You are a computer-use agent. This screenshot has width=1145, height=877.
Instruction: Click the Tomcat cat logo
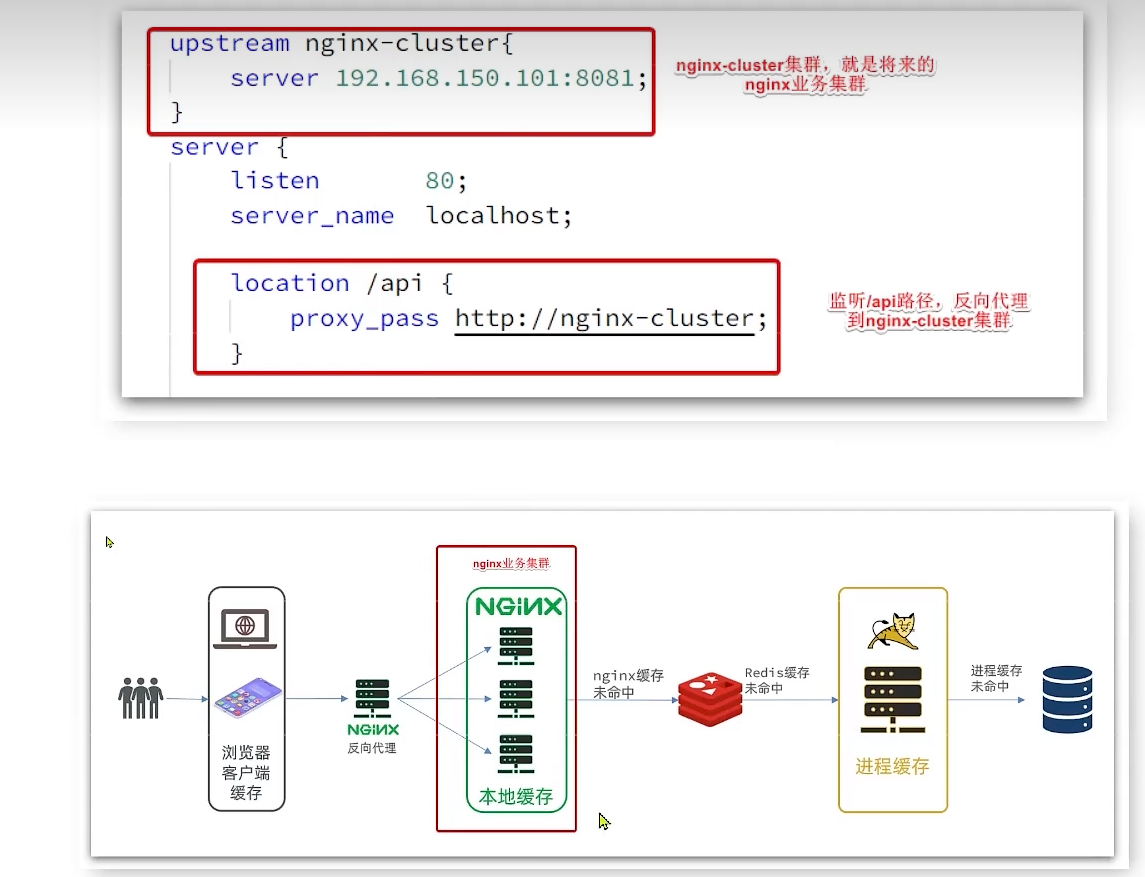click(x=893, y=632)
